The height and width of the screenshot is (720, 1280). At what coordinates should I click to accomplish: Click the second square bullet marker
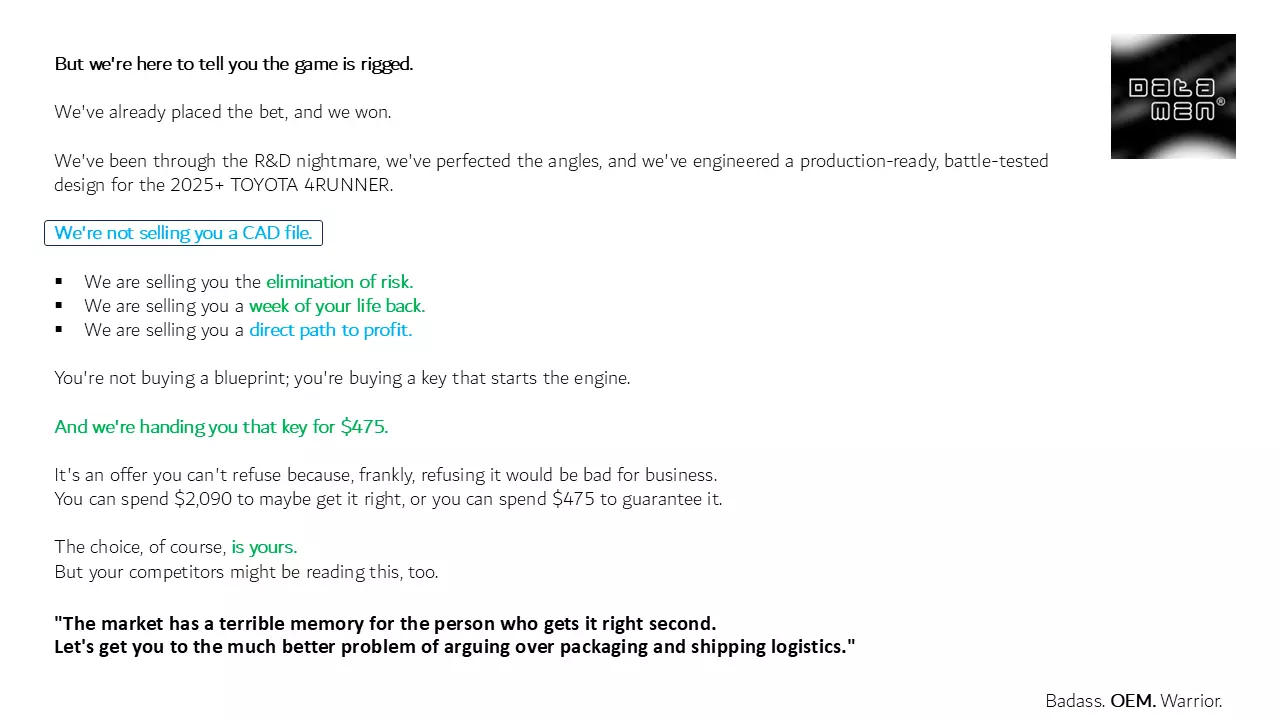pos(60,306)
